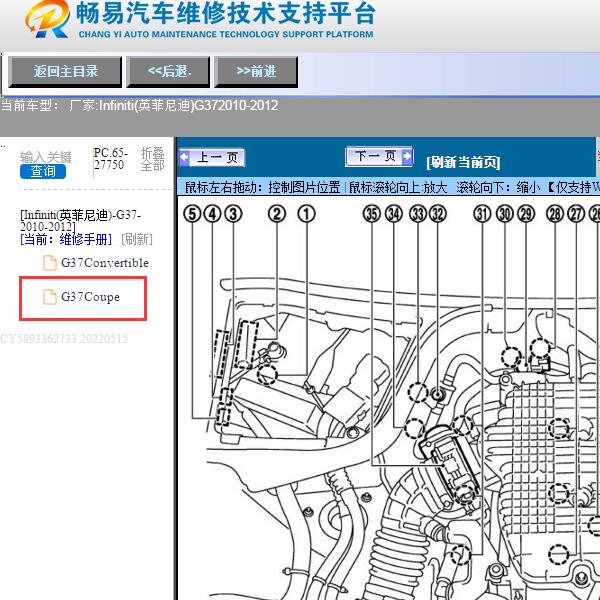Focus the 输入关键 keyword input field
Screen dimensions: 600x600
tap(46, 157)
